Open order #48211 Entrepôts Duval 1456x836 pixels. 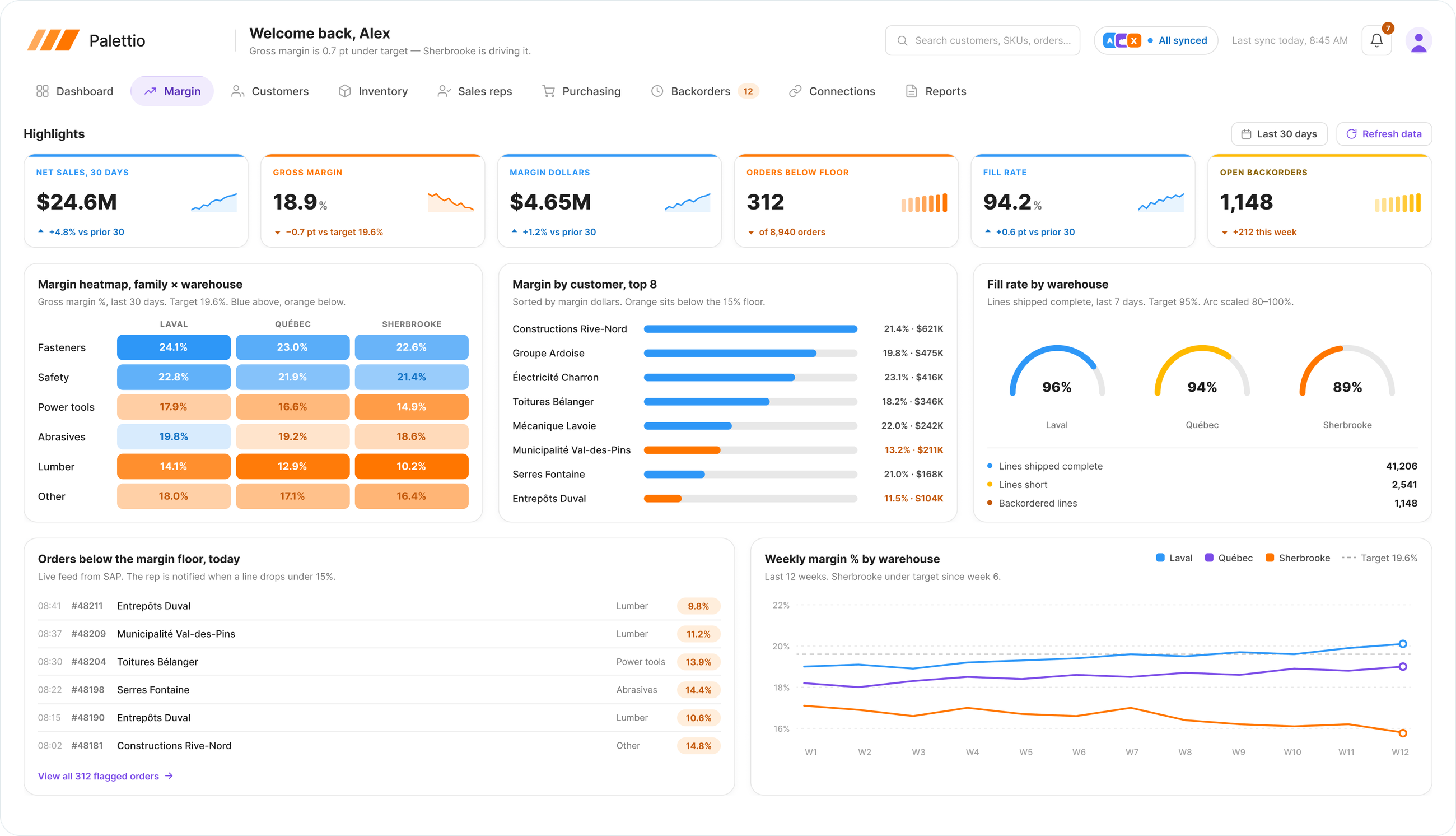pos(379,606)
